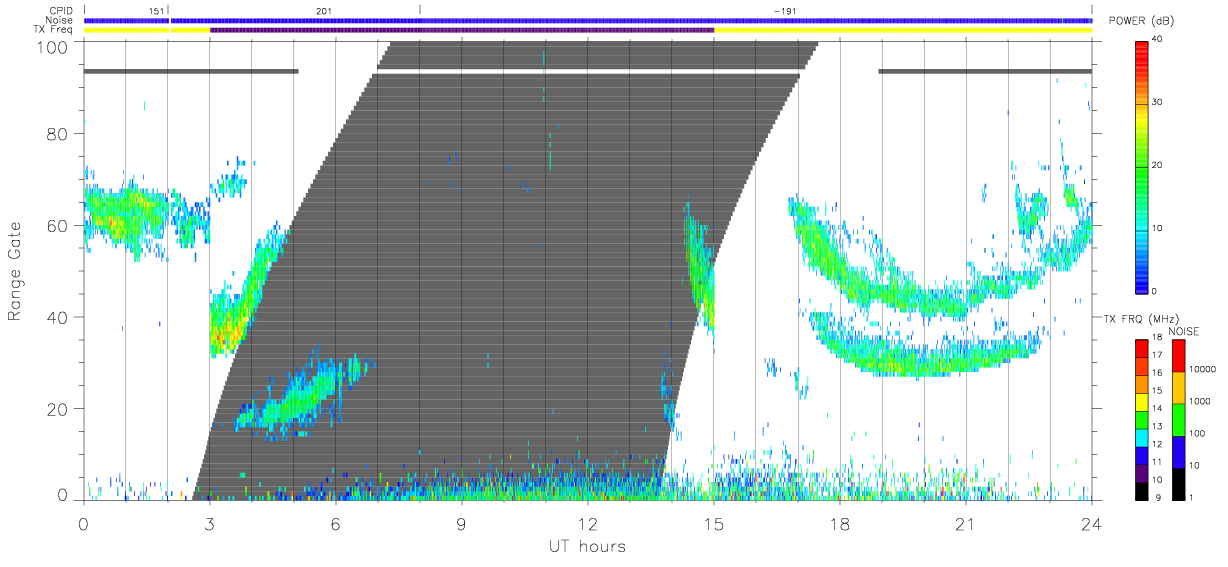This screenshot has width=1228, height=567.
Task: Pick the green middle of the POWER colorbar
Action: coord(1142,166)
